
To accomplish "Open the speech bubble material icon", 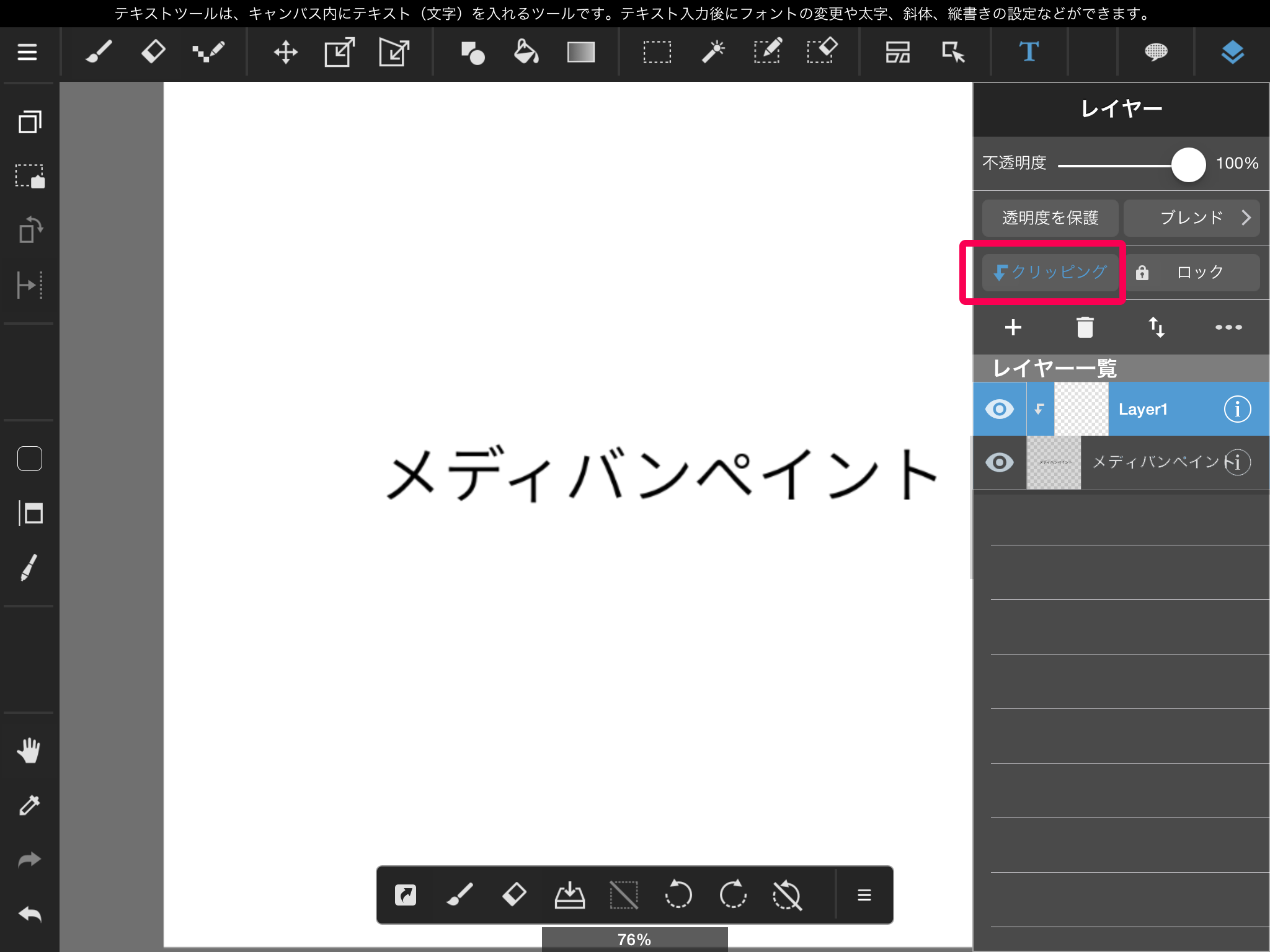I will (1156, 53).
